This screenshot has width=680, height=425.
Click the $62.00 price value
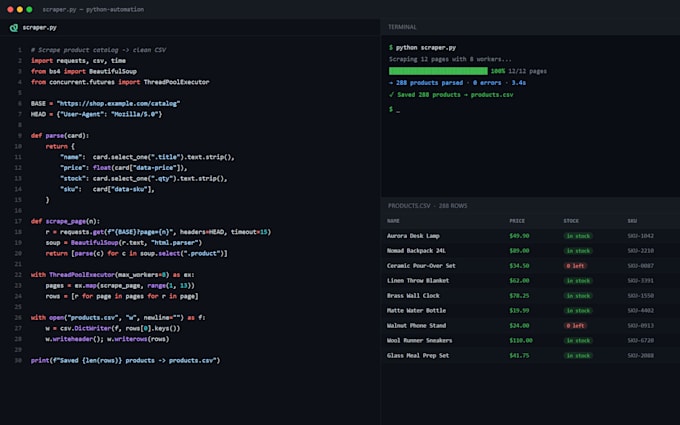519,281
